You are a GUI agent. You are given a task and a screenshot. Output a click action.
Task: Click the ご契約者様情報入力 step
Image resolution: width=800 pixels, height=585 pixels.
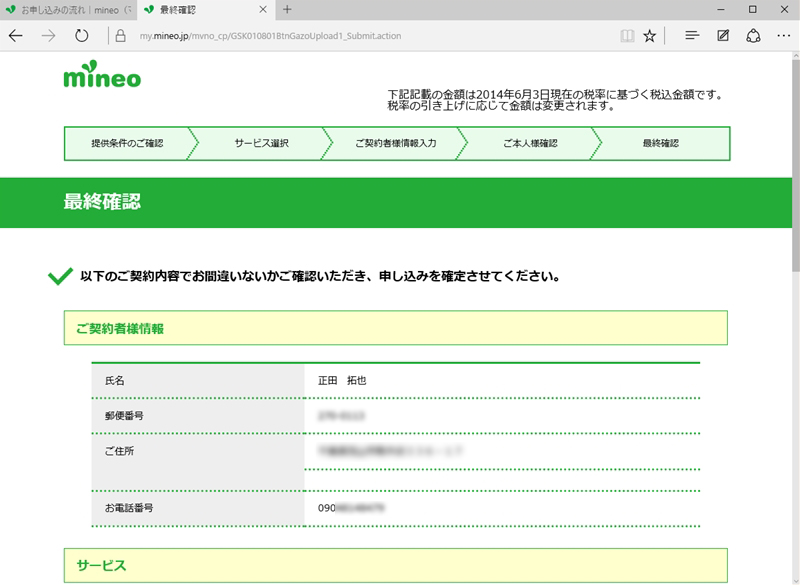[x=395, y=143]
